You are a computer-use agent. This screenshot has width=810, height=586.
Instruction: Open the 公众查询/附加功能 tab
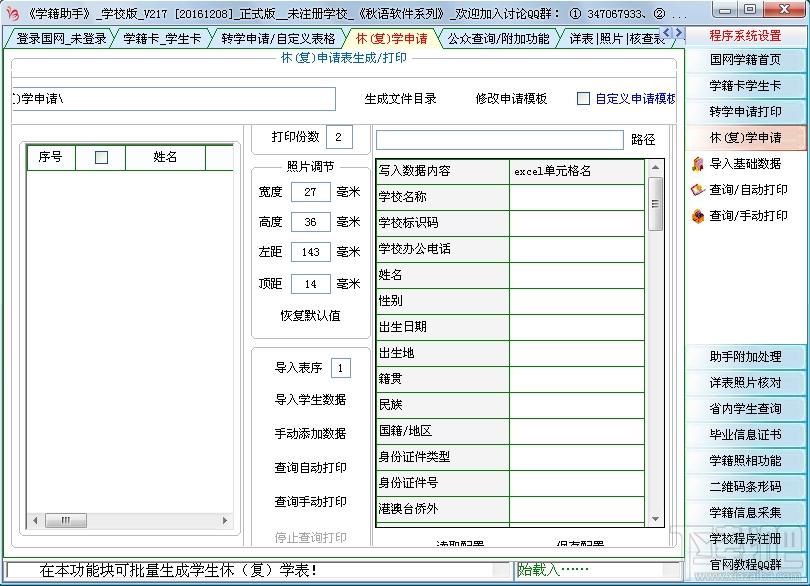point(498,39)
